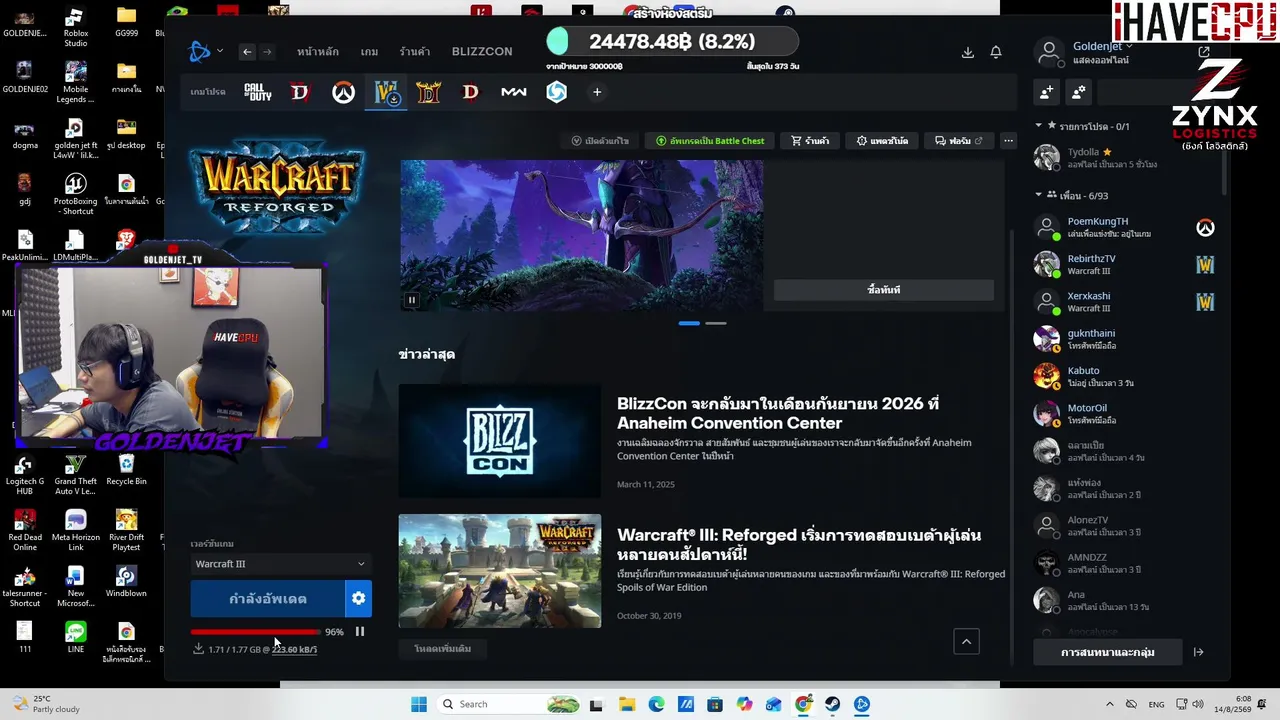Switch to the BLIZZCON tab
The height and width of the screenshot is (720, 1280).
(482, 52)
